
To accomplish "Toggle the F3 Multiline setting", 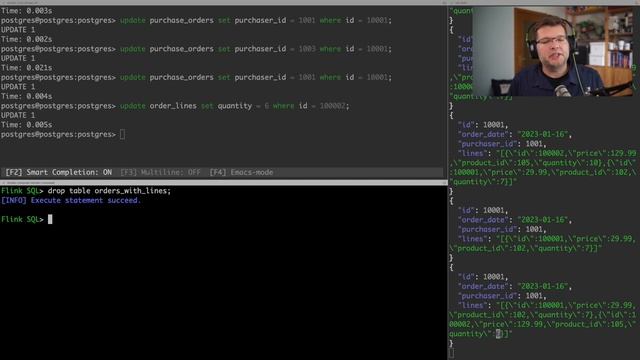I will point(160,172).
